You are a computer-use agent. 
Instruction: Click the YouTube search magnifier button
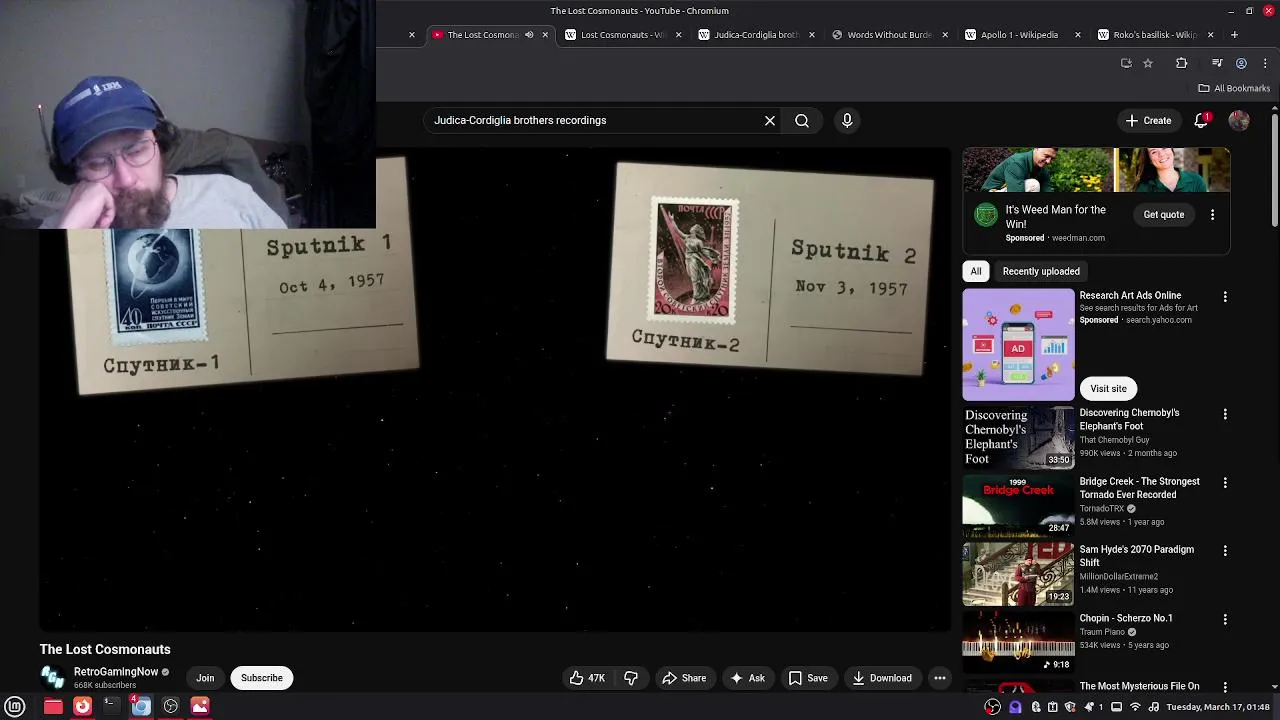pyautogui.click(x=802, y=120)
